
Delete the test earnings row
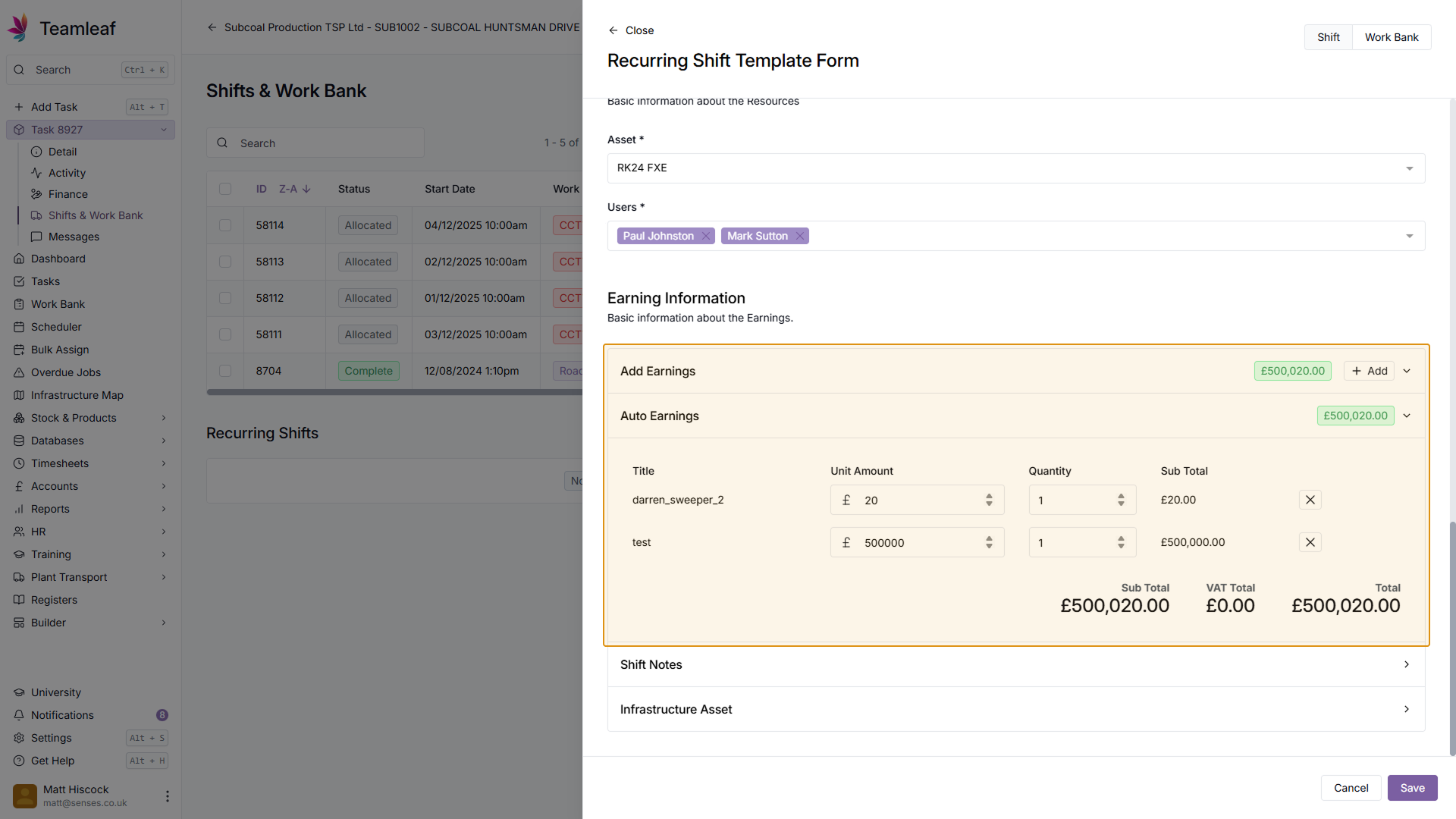[1310, 542]
